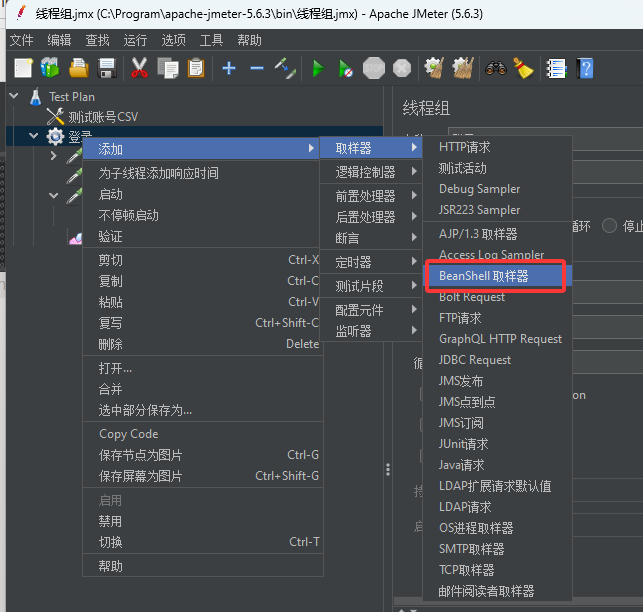Viewport: 643px width, 612px height.
Task: Collapse the Test Plan tree node
Action: [14, 96]
